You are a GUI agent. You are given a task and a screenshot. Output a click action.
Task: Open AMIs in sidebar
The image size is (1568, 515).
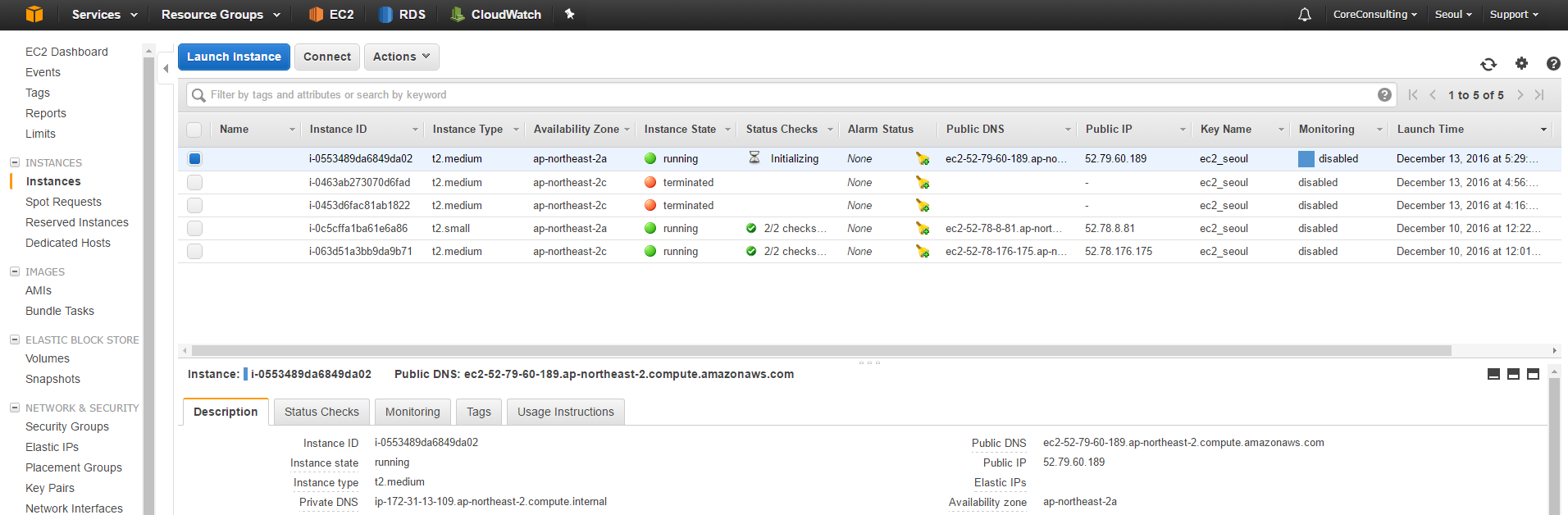[x=39, y=290]
